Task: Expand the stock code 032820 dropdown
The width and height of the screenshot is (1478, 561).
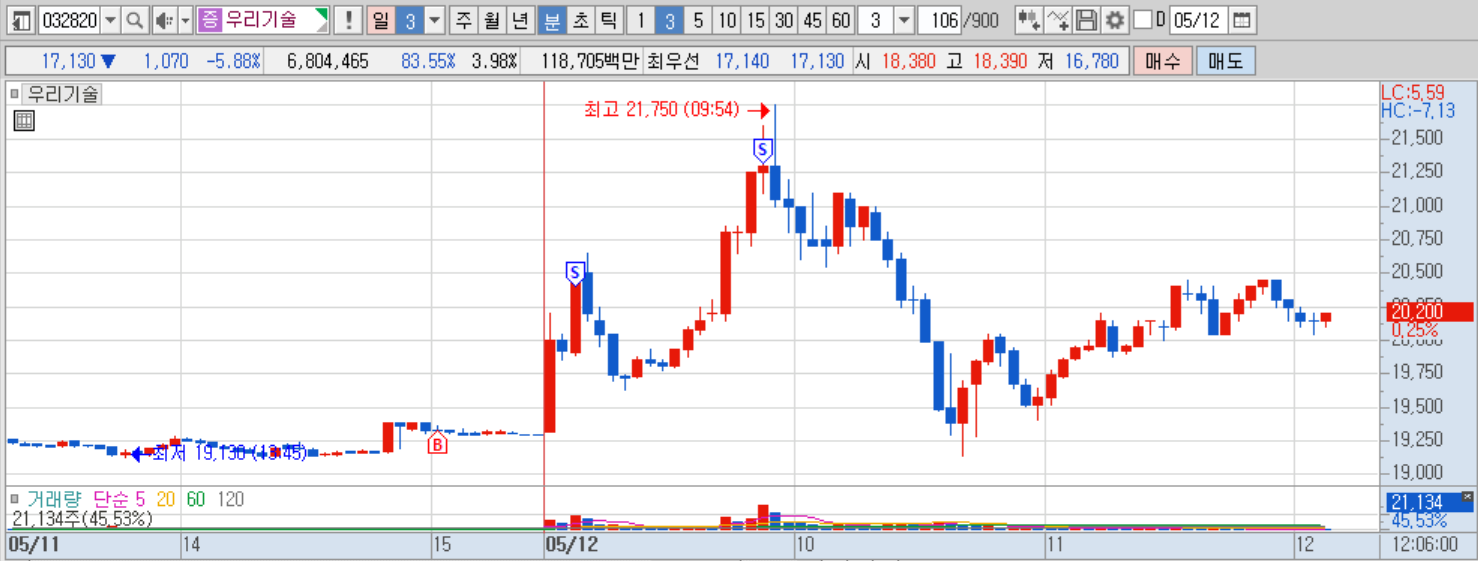Action: [x=110, y=20]
